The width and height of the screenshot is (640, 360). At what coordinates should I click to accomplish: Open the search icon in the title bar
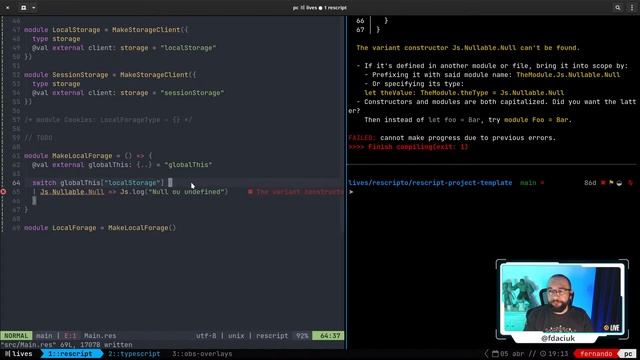618,7
